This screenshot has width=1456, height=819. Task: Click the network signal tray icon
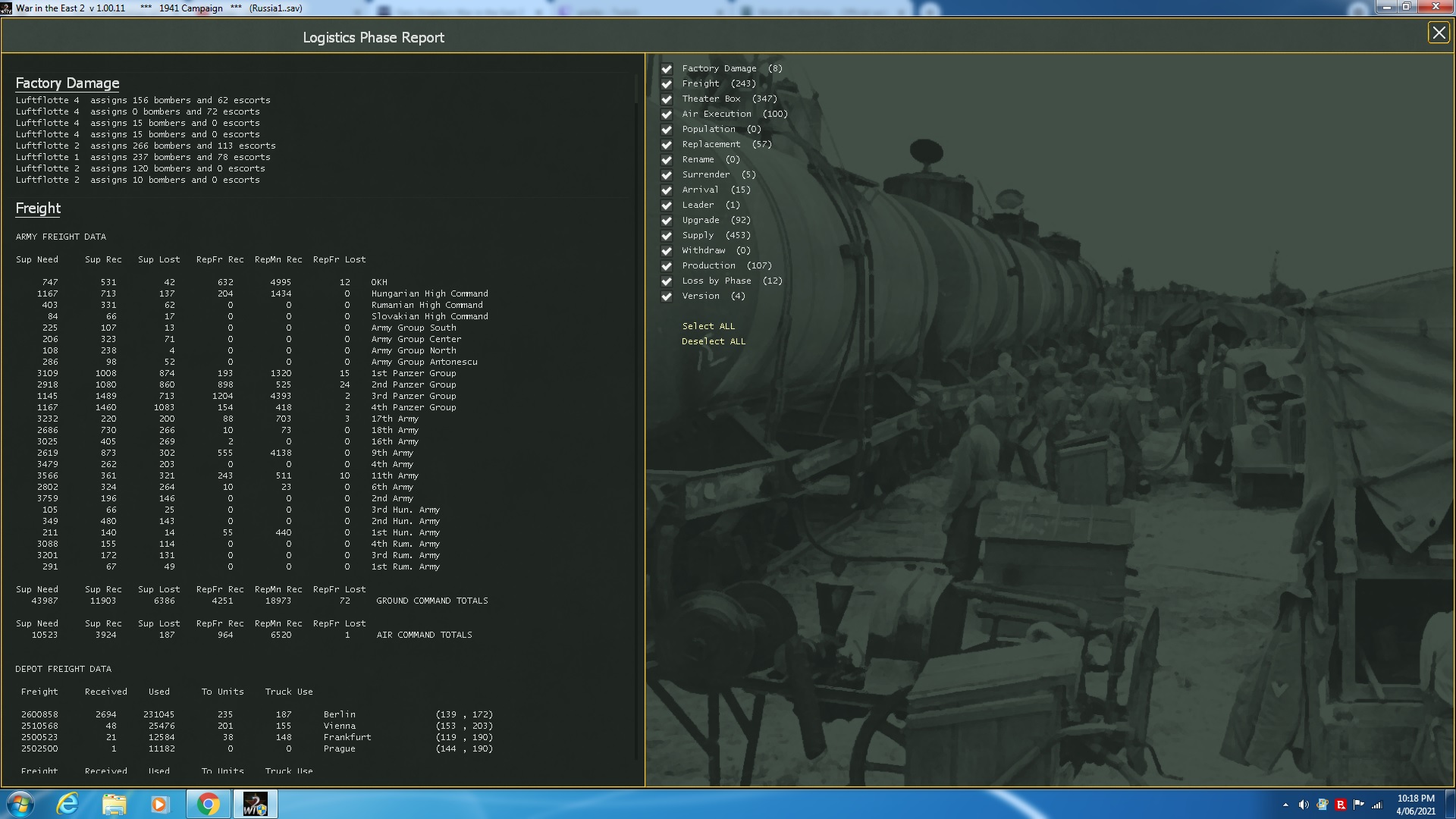(1377, 805)
